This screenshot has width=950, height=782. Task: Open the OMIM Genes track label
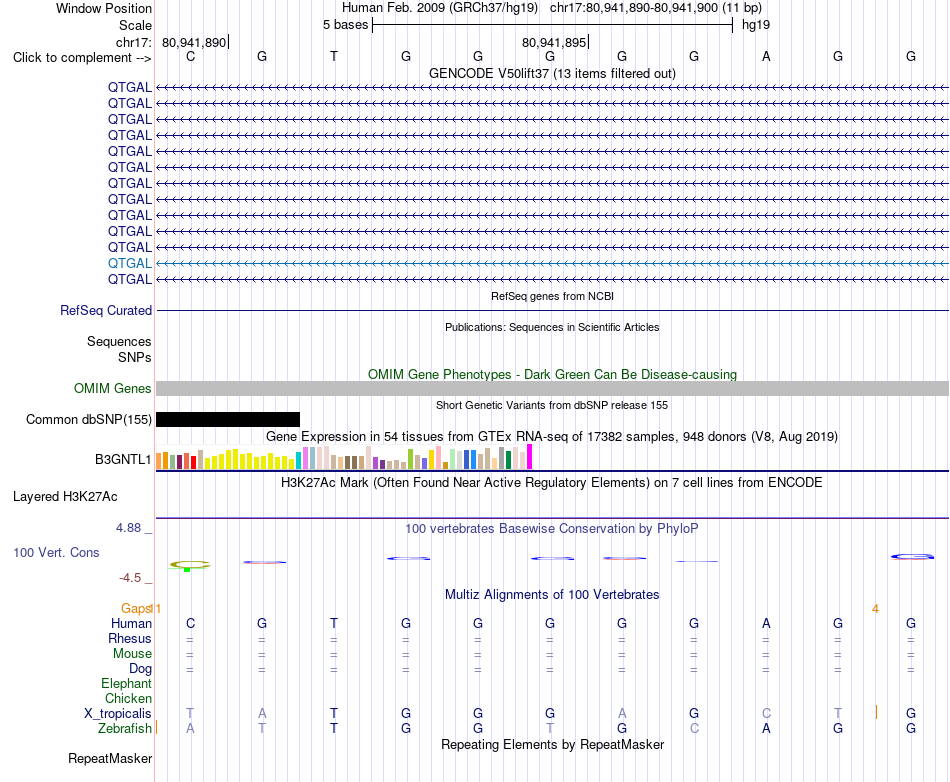click(x=113, y=389)
